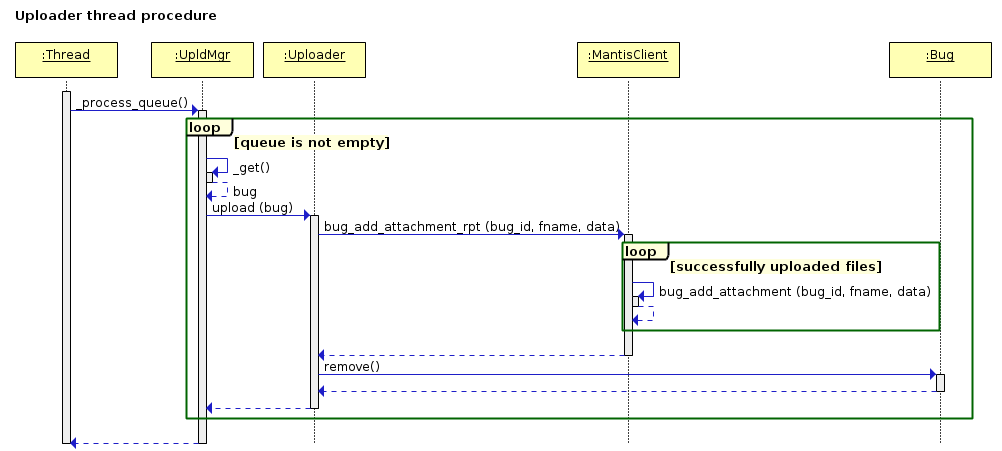Screen dimensions: 1002x451
Task: Click the diagram title 'Uploader thread procedure'
Action: pyautogui.click(x=116, y=16)
